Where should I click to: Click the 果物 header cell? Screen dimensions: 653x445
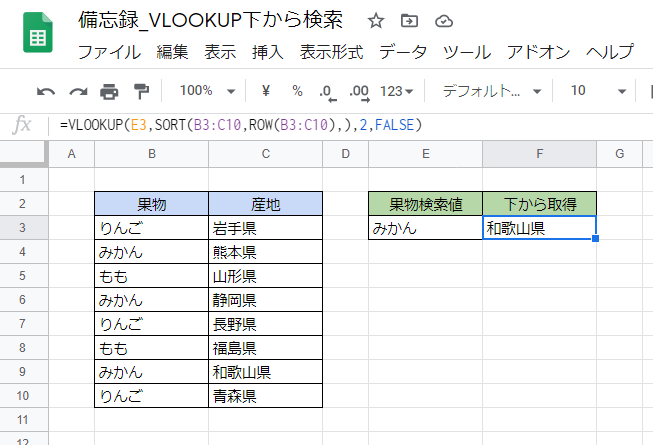click(x=152, y=204)
